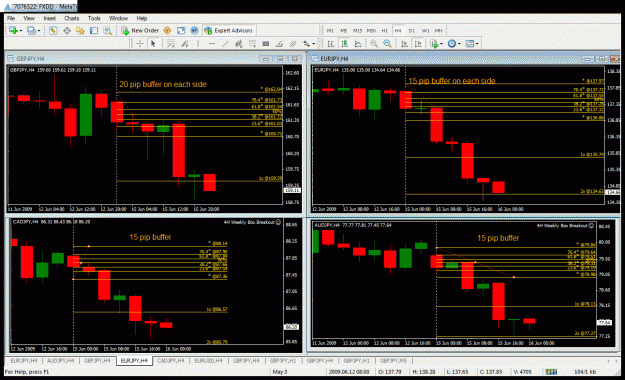The width and height of the screenshot is (625, 380).
Task: Open the File menu
Action: point(11,18)
